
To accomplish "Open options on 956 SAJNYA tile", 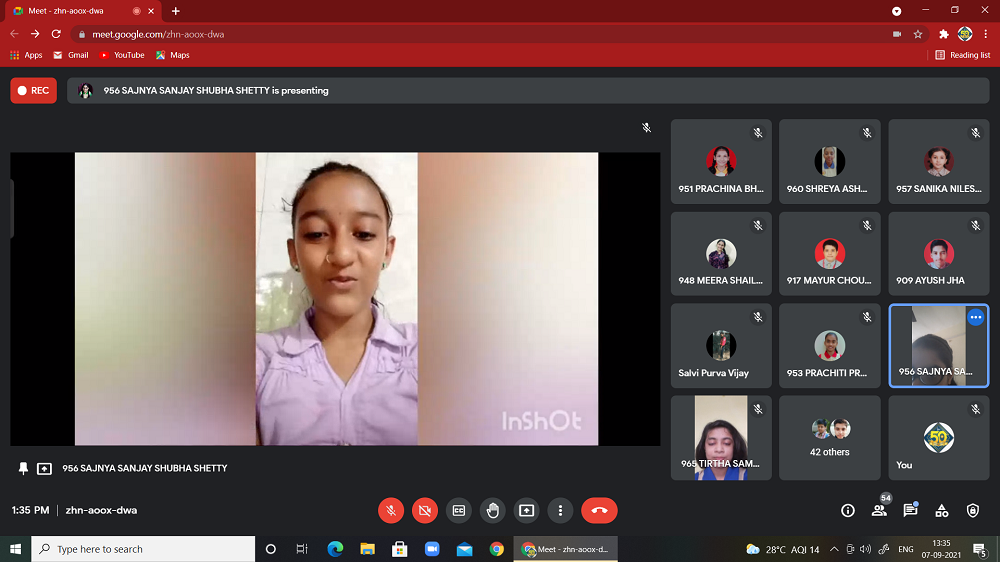I will tap(975, 317).
